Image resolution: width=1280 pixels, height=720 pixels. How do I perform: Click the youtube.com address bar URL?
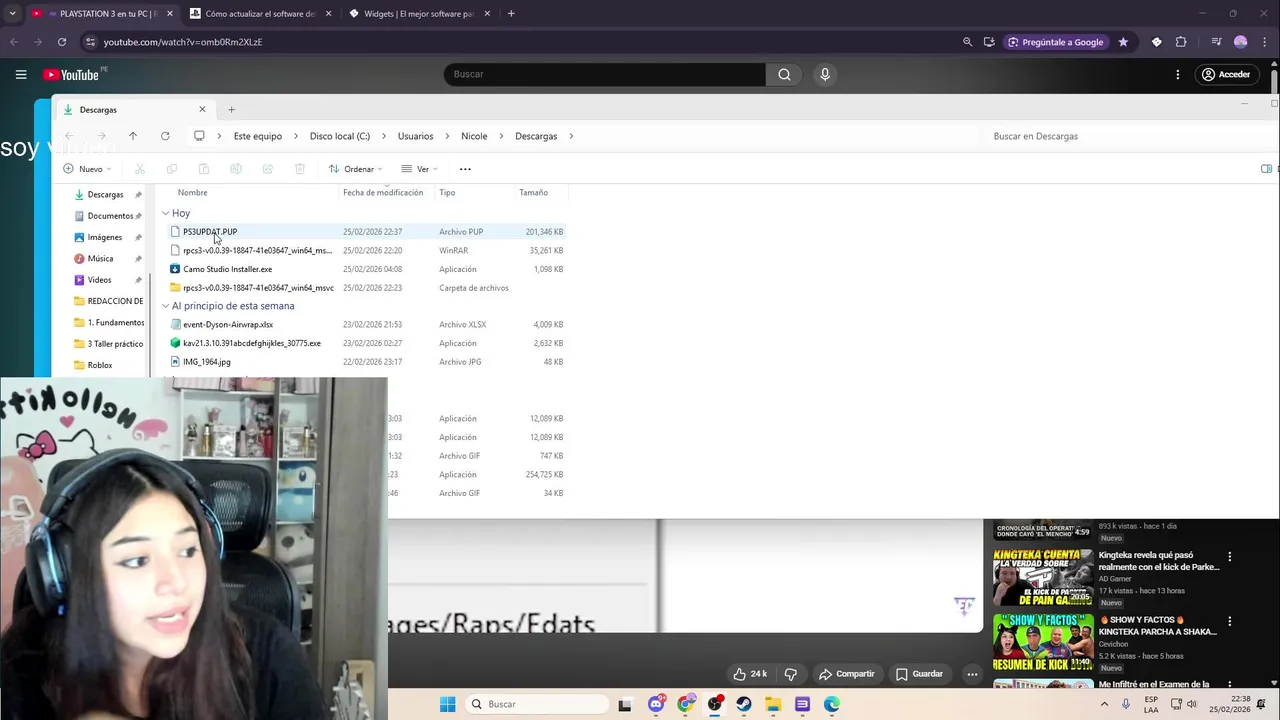tap(183, 42)
